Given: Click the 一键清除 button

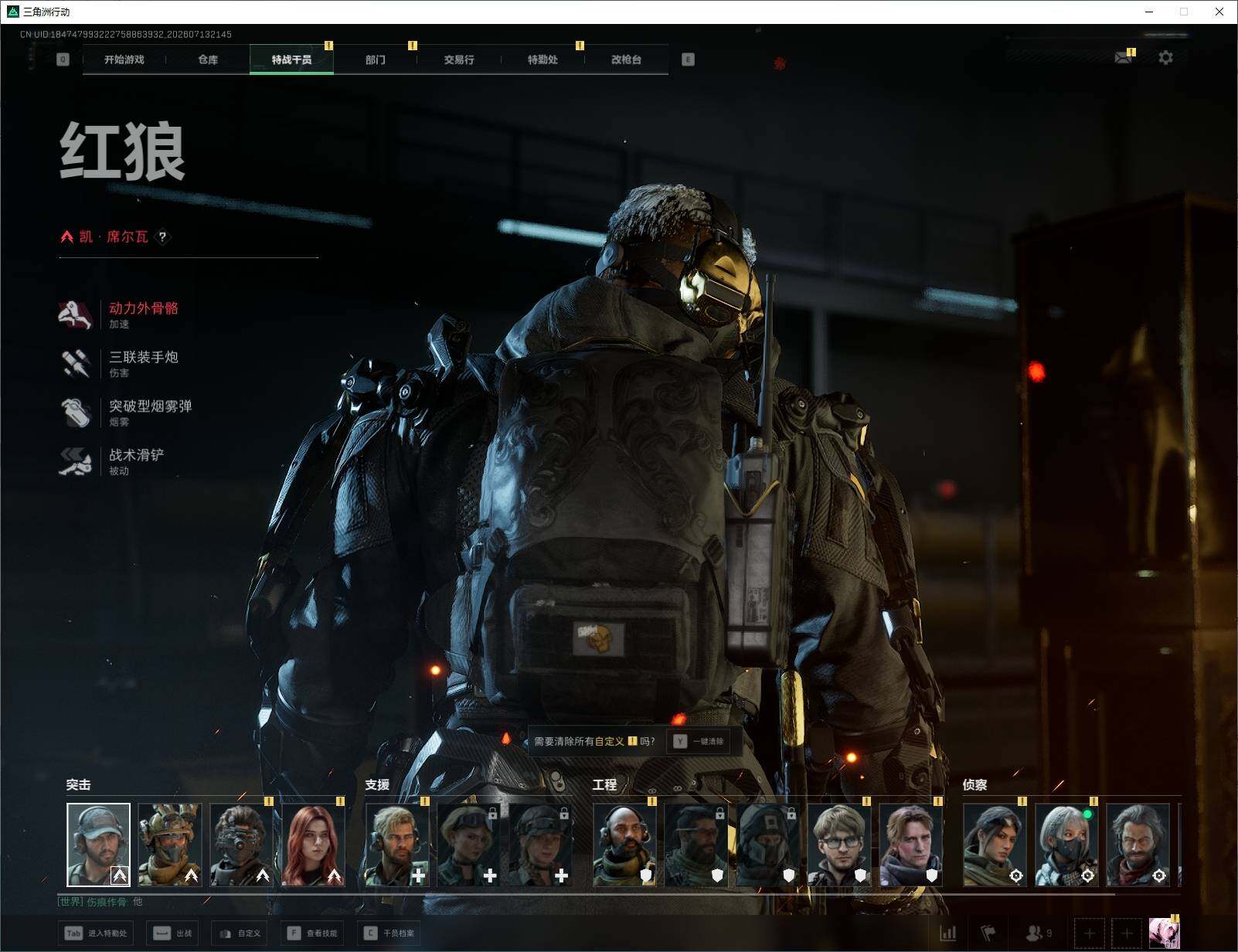Looking at the screenshot, I should [x=699, y=741].
